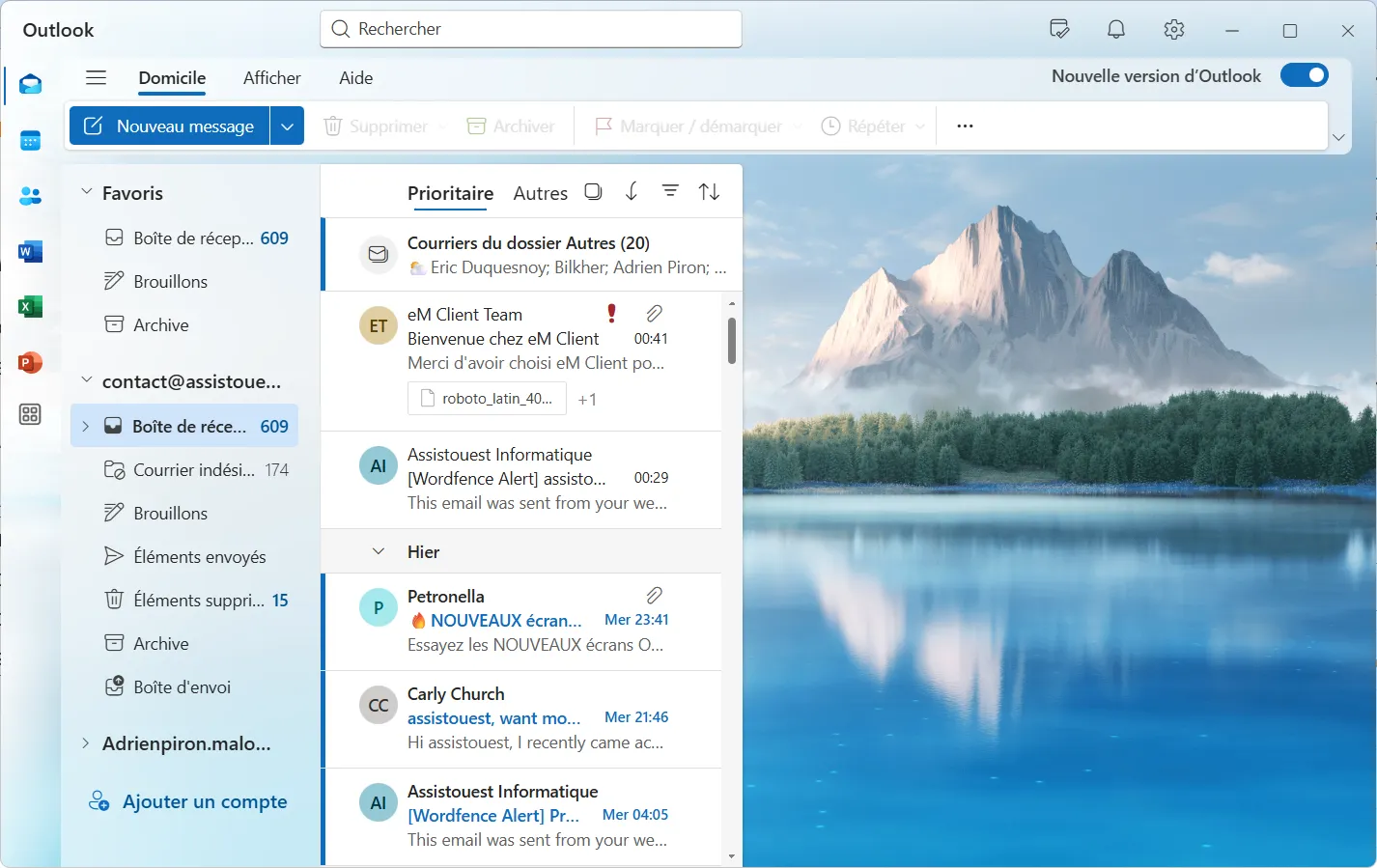This screenshot has width=1377, height=868.
Task: Switch to Autres inbox tab
Action: point(541,193)
